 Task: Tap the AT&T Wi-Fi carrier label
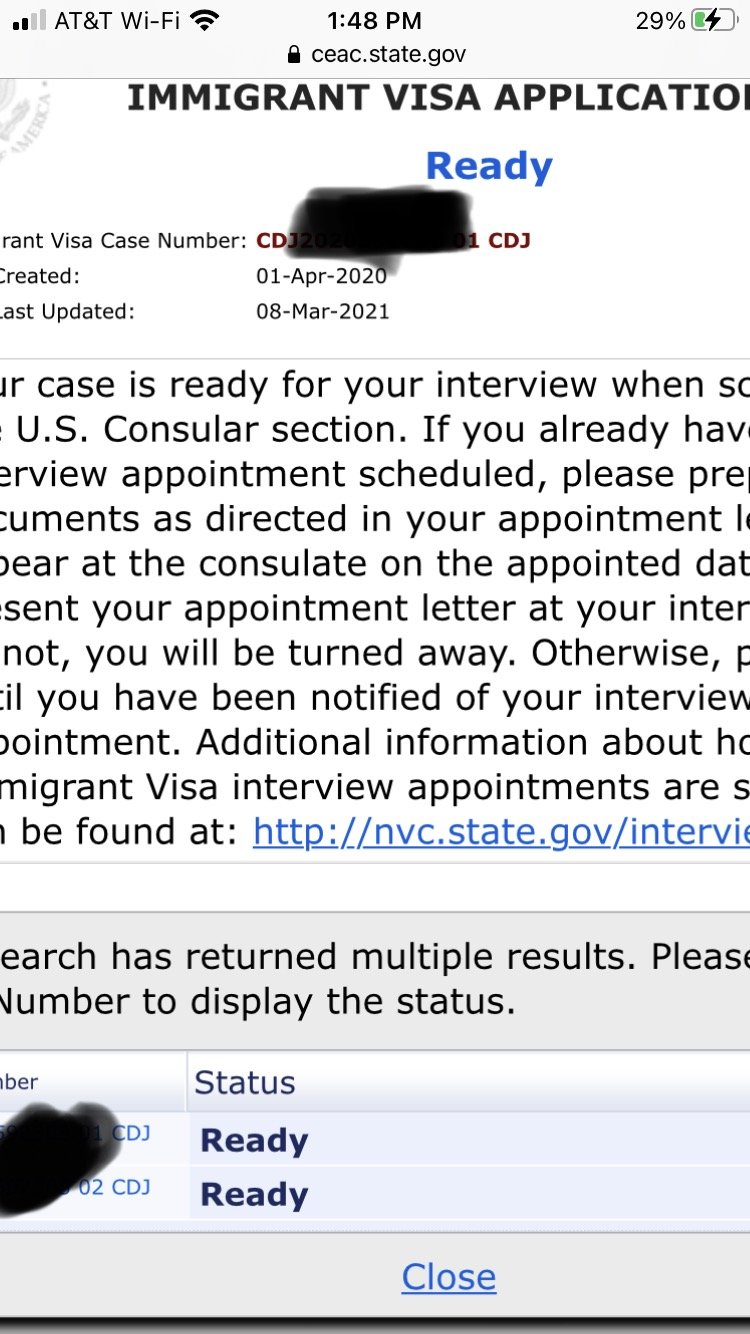[118, 20]
